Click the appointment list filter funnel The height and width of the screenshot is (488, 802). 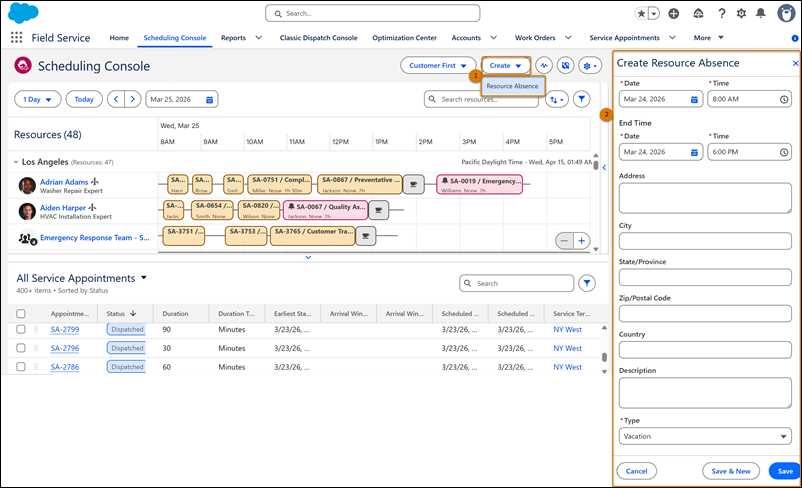(587, 283)
